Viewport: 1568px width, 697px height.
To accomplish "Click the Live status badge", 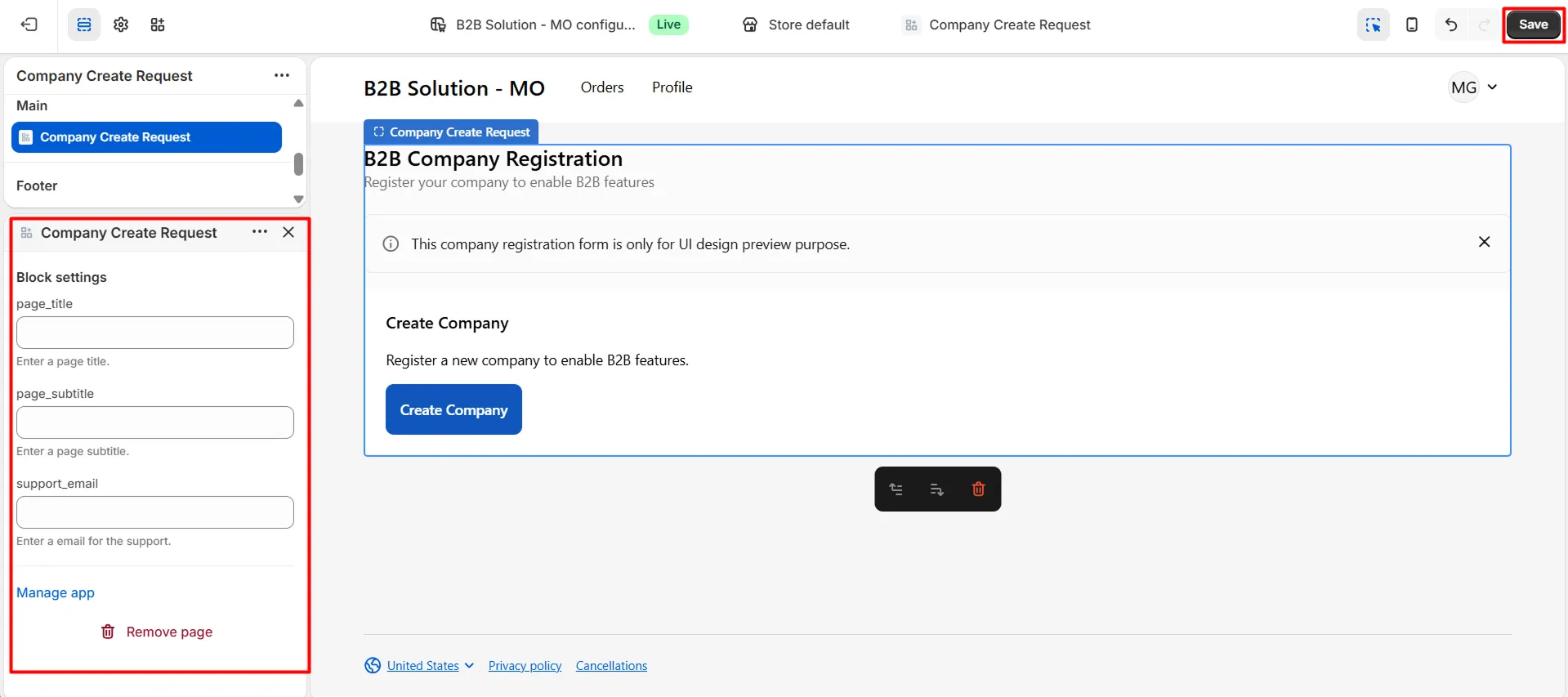I will point(668,25).
